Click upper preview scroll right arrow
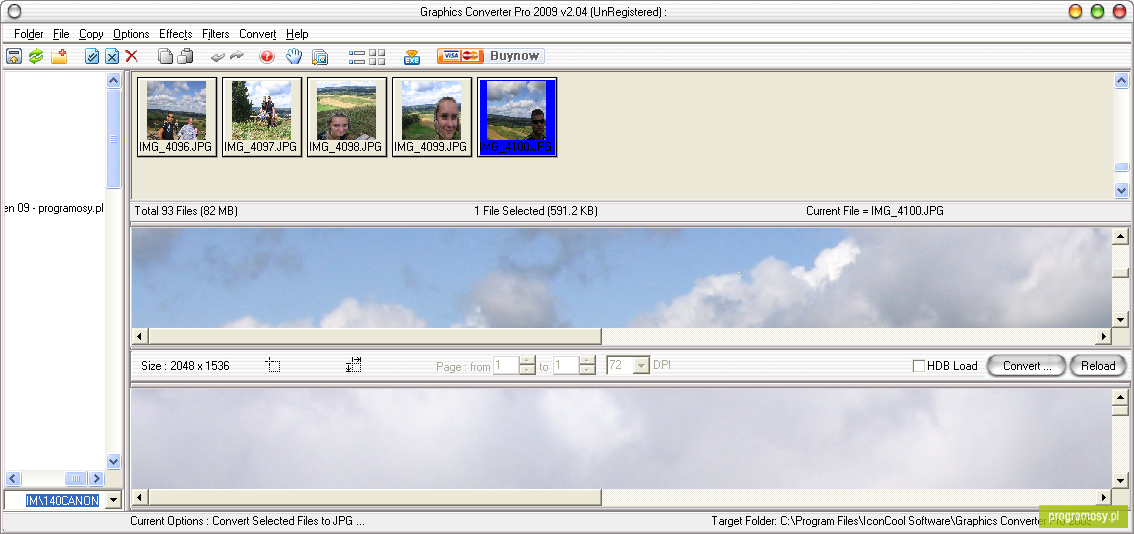Screen dimensions: 1134x534 (1104, 336)
